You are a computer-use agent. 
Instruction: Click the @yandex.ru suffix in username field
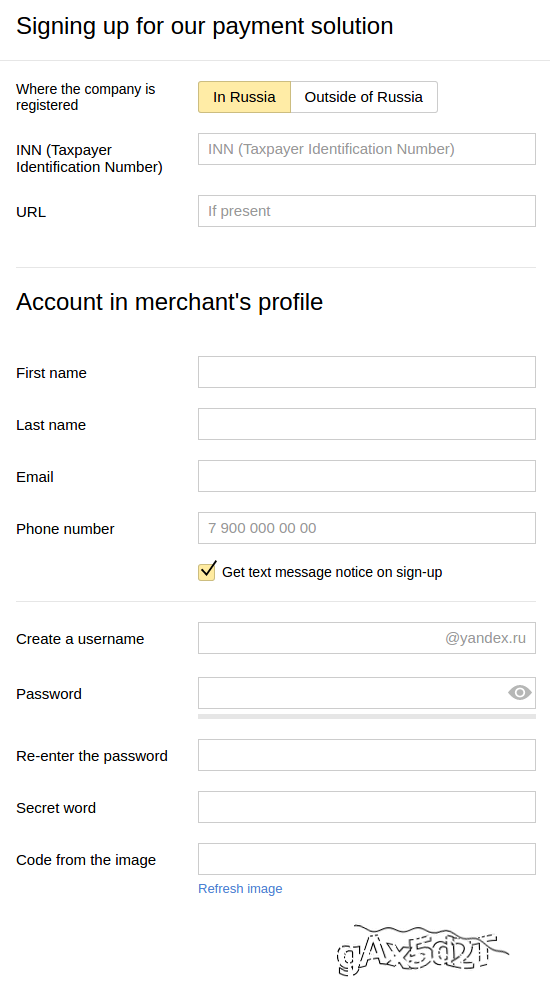tap(485, 638)
